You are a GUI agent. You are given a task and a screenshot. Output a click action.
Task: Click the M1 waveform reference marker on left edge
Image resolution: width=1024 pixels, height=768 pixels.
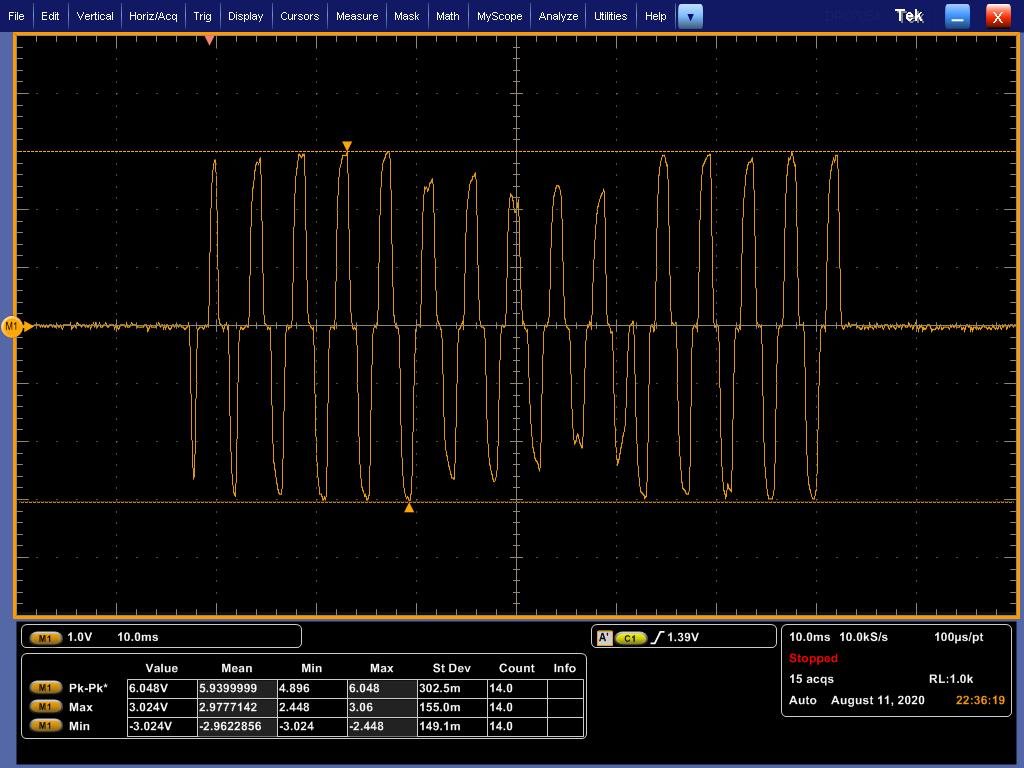click(13, 326)
